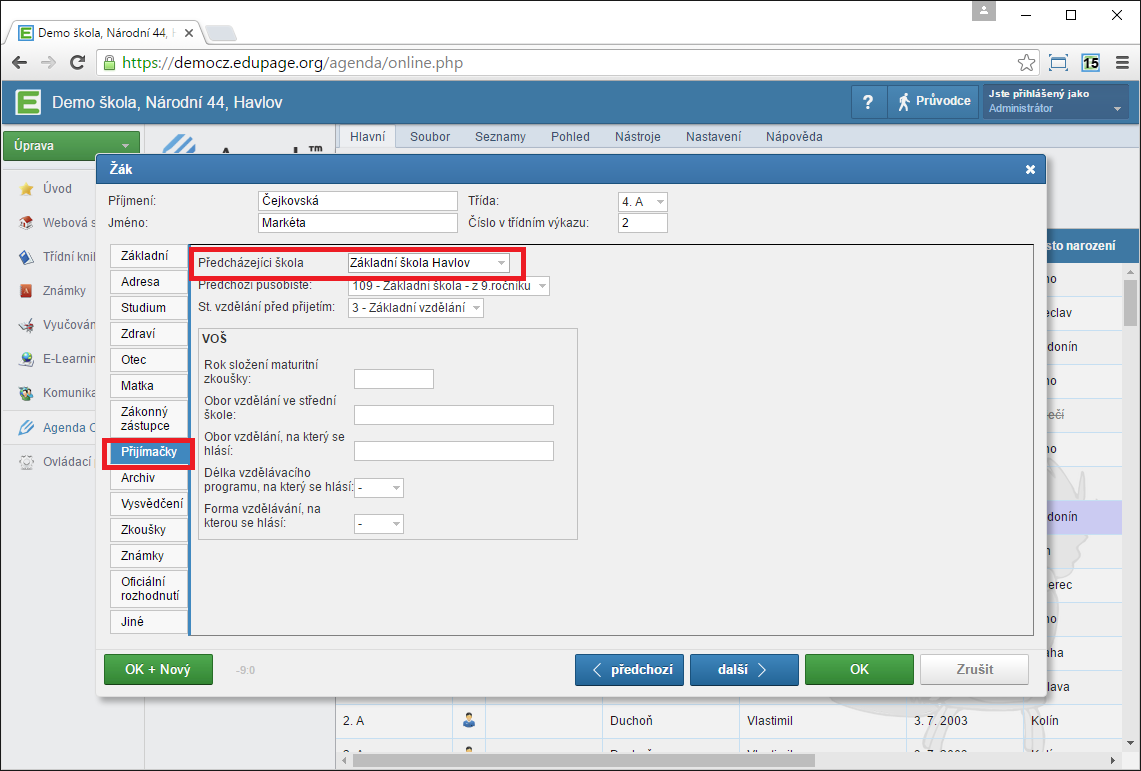The height and width of the screenshot is (771, 1141).
Task: Click the calendar extension icon showing 15
Action: pyautogui.click(x=1090, y=62)
